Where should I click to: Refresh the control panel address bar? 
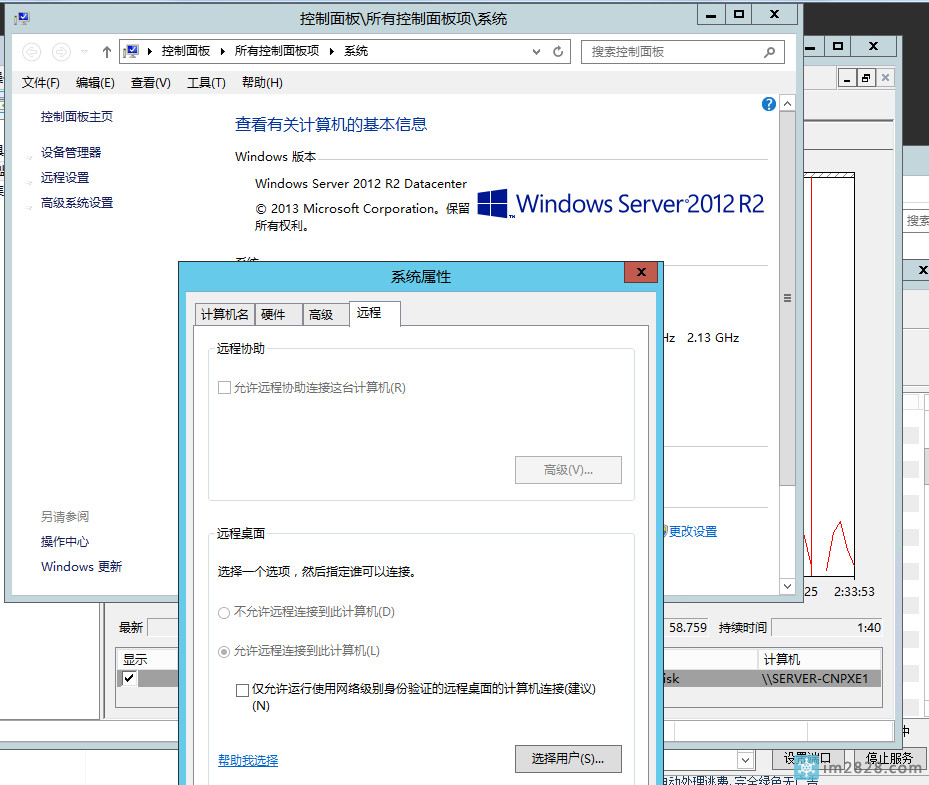[x=558, y=52]
